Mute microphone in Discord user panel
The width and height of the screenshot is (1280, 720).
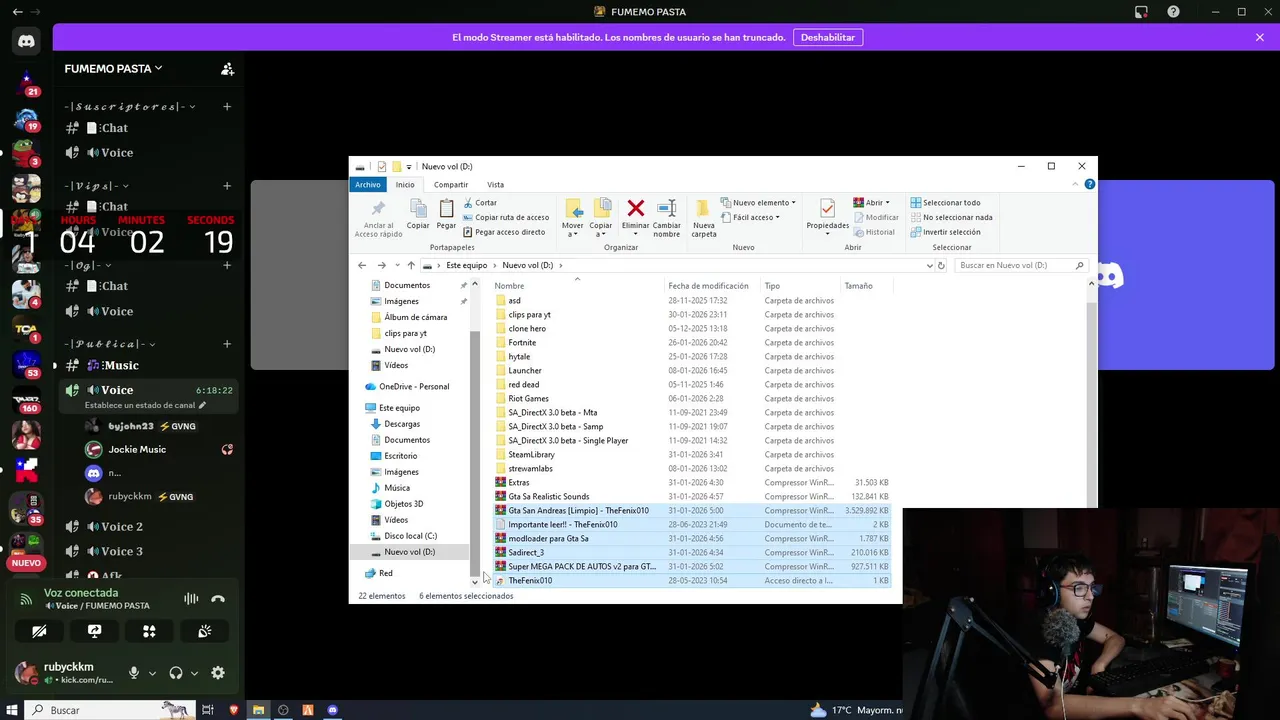point(134,673)
